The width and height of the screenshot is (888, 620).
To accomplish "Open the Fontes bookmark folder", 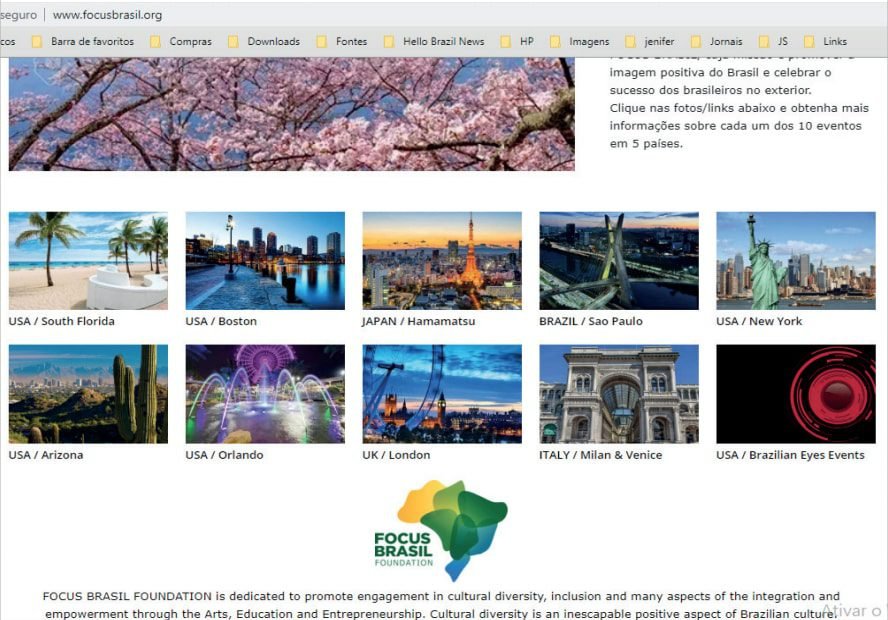I will click(342, 41).
